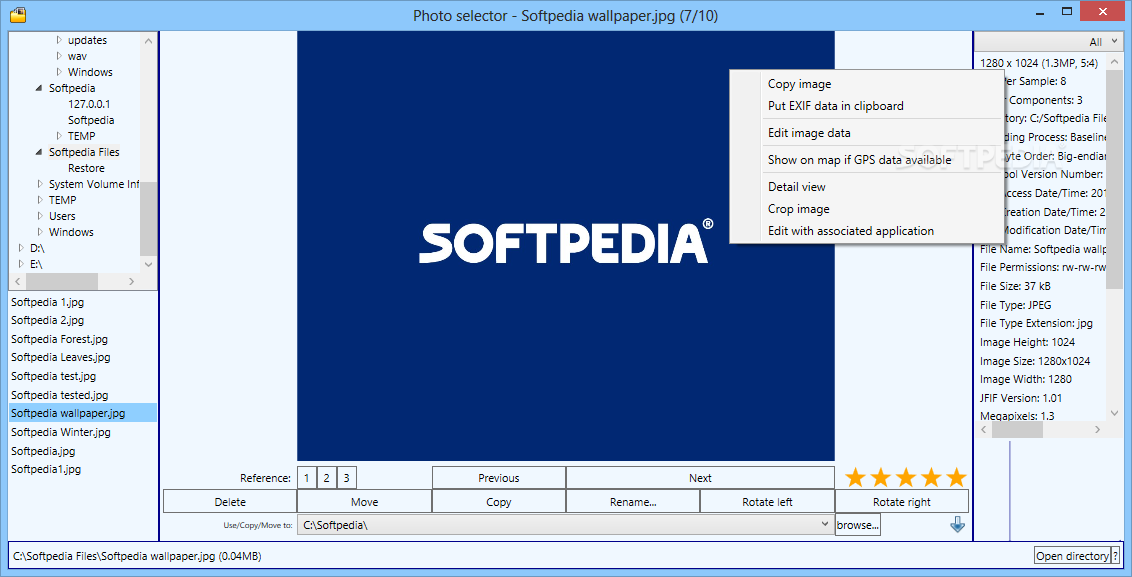1132x577 pixels.
Task: Select reference slot 3
Action: coord(347,478)
